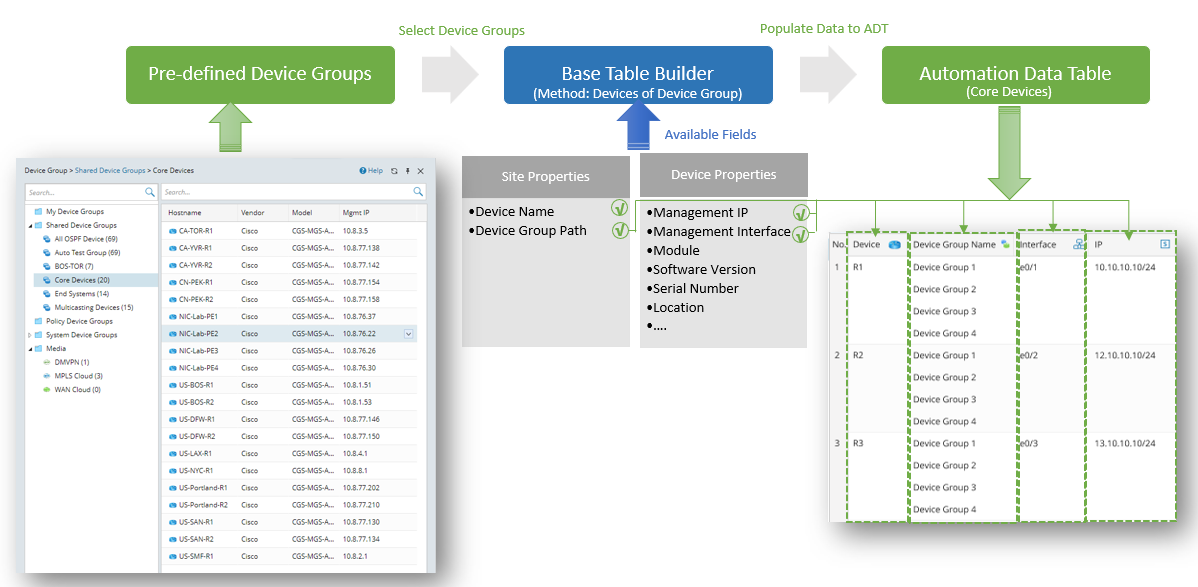This screenshot has width=1198, height=587.
Task: Click the interface icon in Interface column header
Action: 1078,244
